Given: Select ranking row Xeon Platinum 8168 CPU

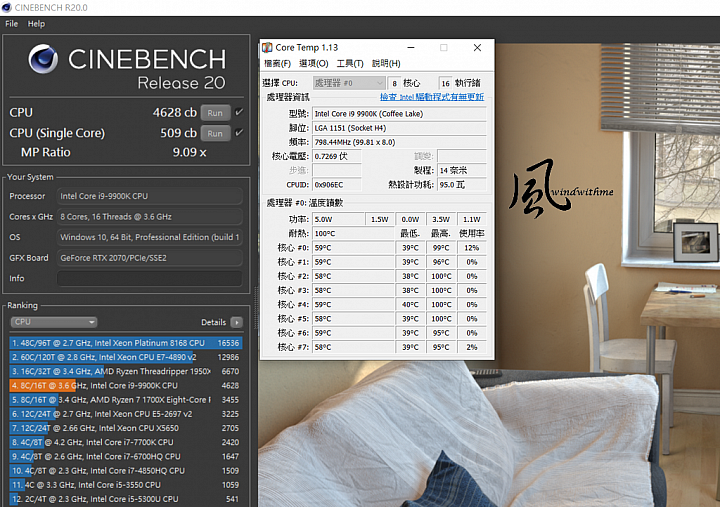Looking at the screenshot, I should coord(125,343).
